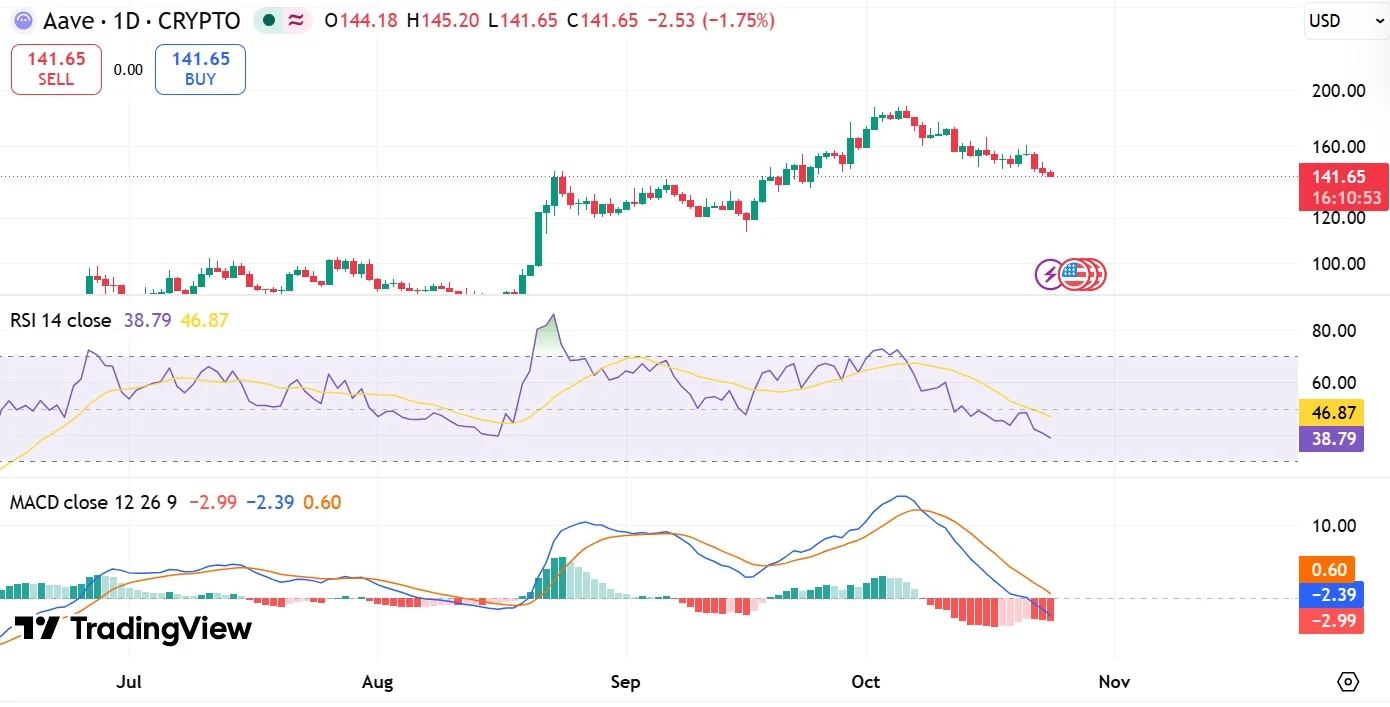Click the Aave coin logo icon

[x=22, y=20]
